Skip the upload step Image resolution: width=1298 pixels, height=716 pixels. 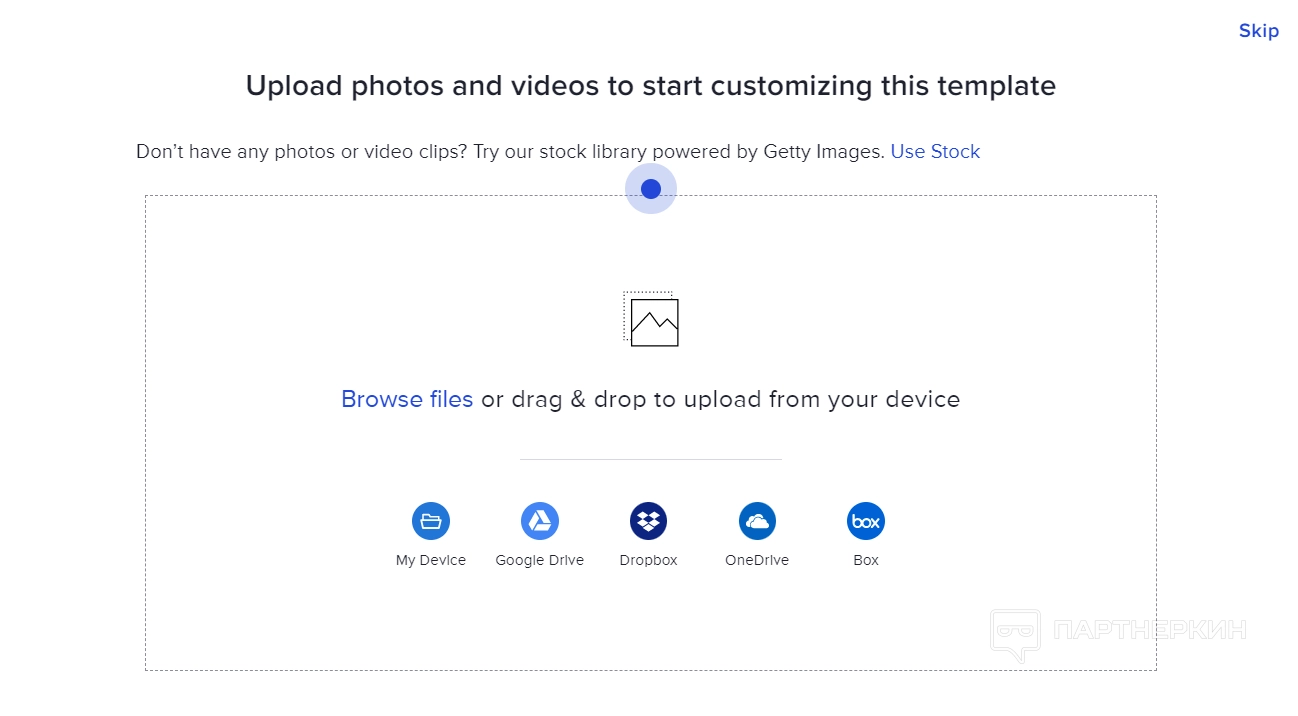coord(1258,31)
